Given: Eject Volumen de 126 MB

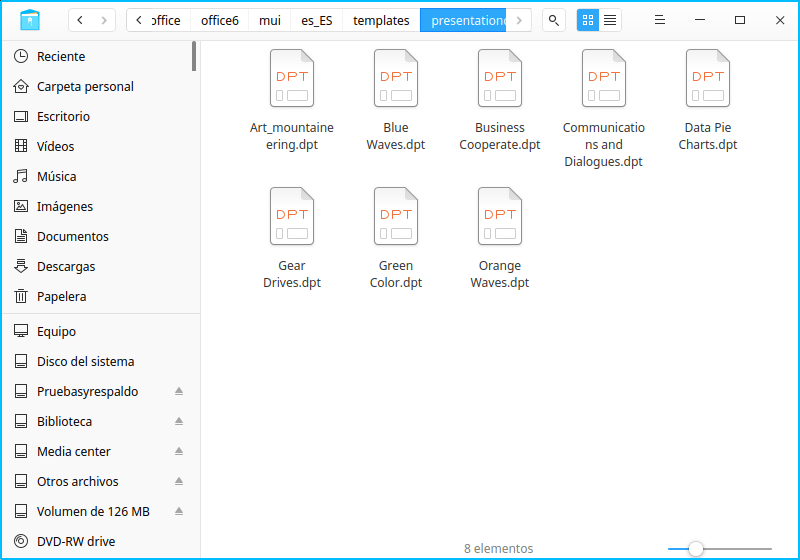Looking at the screenshot, I should tap(179, 511).
